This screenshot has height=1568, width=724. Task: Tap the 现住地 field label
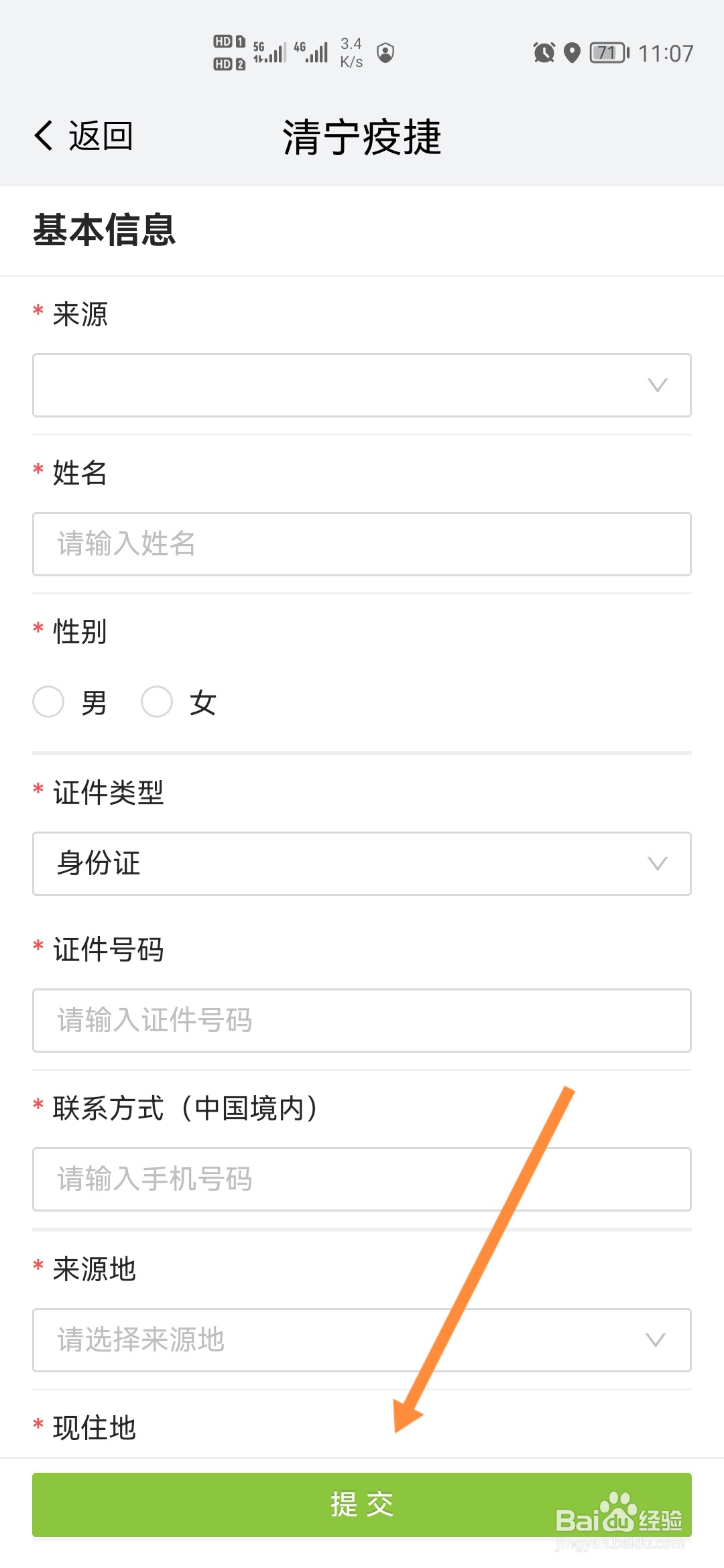[x=93, y=1428]
